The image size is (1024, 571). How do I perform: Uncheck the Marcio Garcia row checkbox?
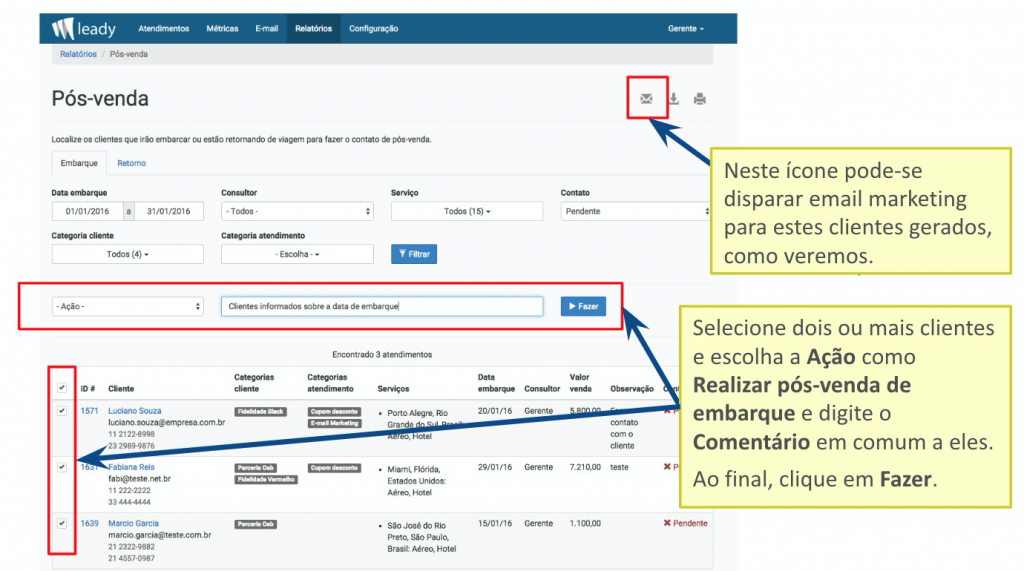(x=62, y=523)
